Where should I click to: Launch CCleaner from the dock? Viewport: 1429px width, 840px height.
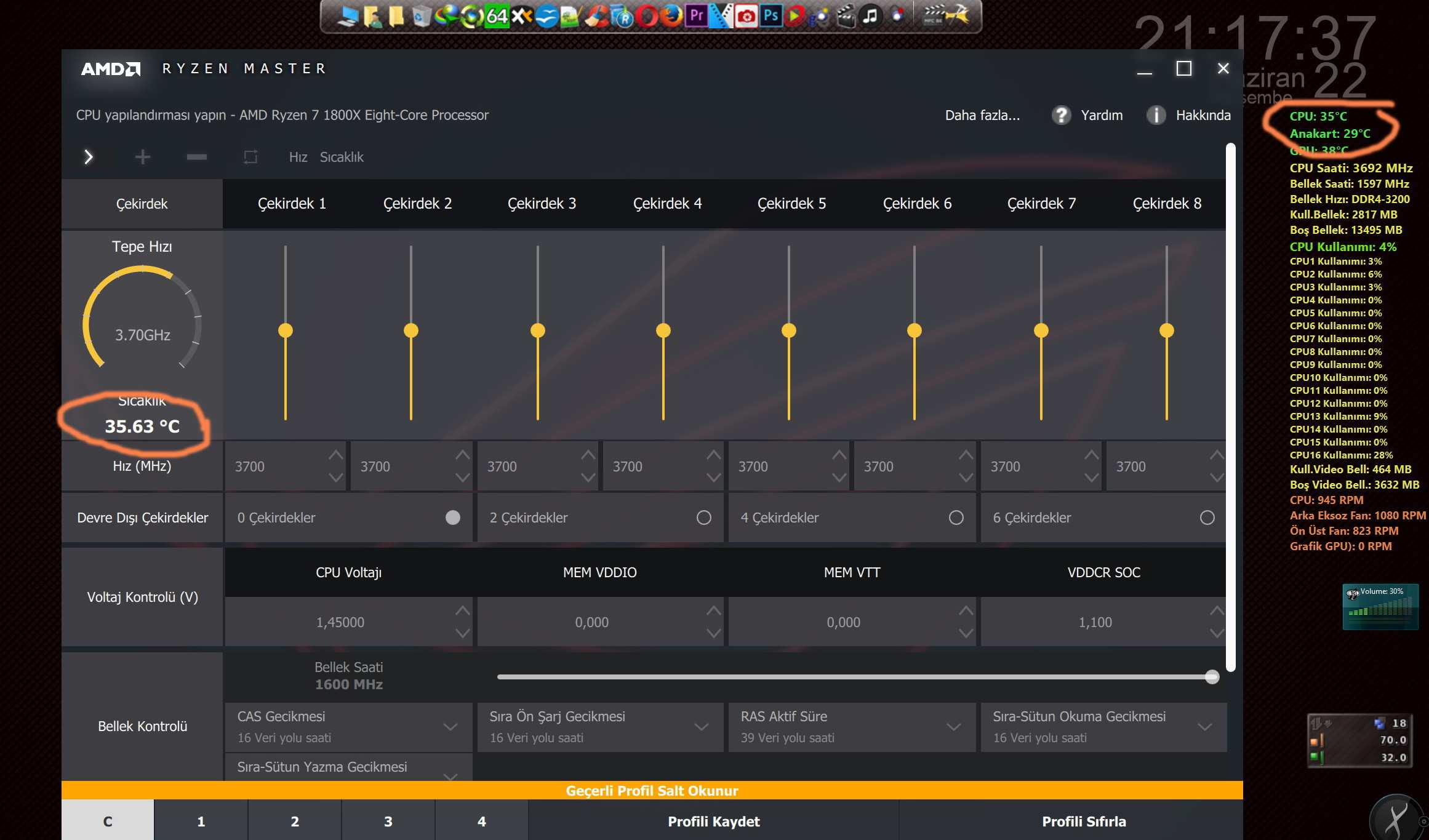[x=596, y=17]
